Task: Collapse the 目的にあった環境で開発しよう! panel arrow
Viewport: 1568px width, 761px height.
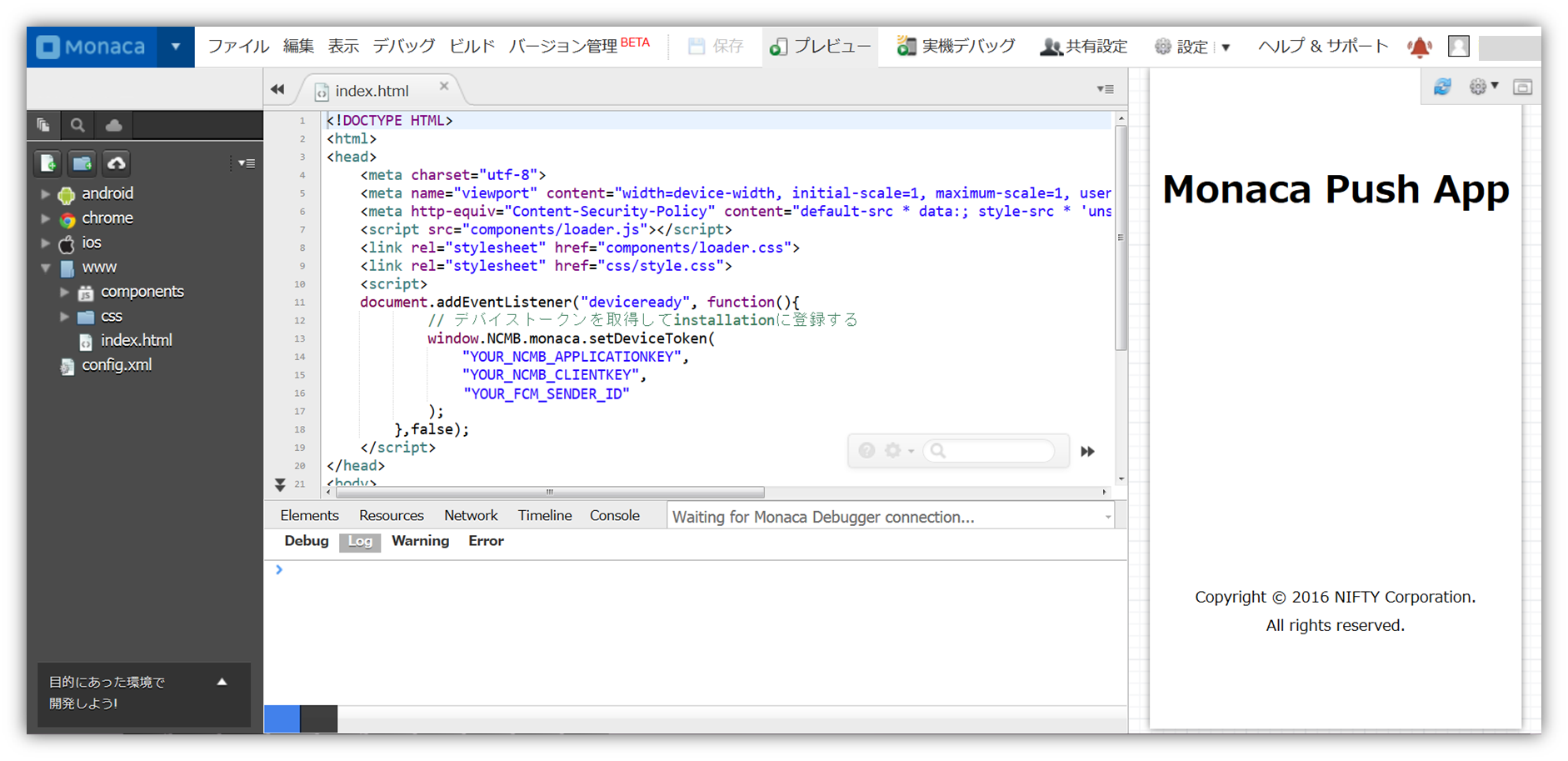Action: coord(222,682)
